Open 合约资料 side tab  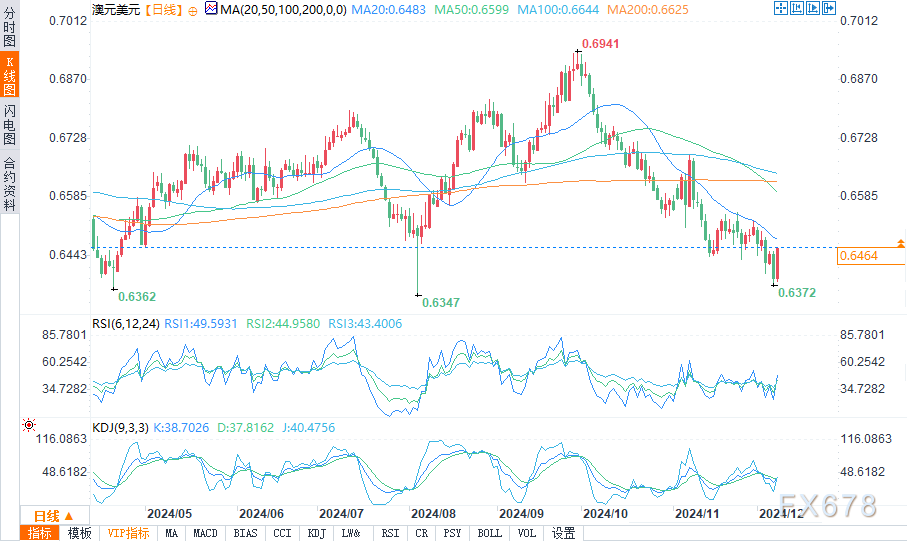point(9,183)
